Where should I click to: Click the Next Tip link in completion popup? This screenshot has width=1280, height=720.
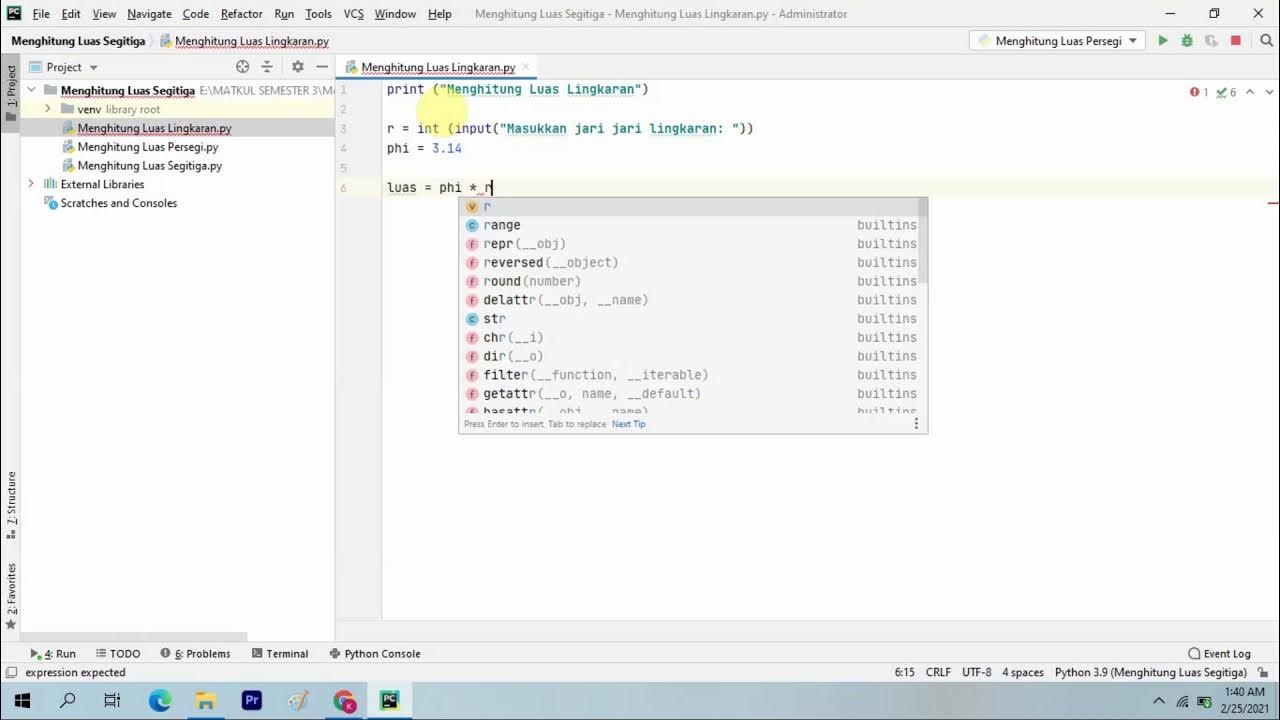click(x=629, y=424)
